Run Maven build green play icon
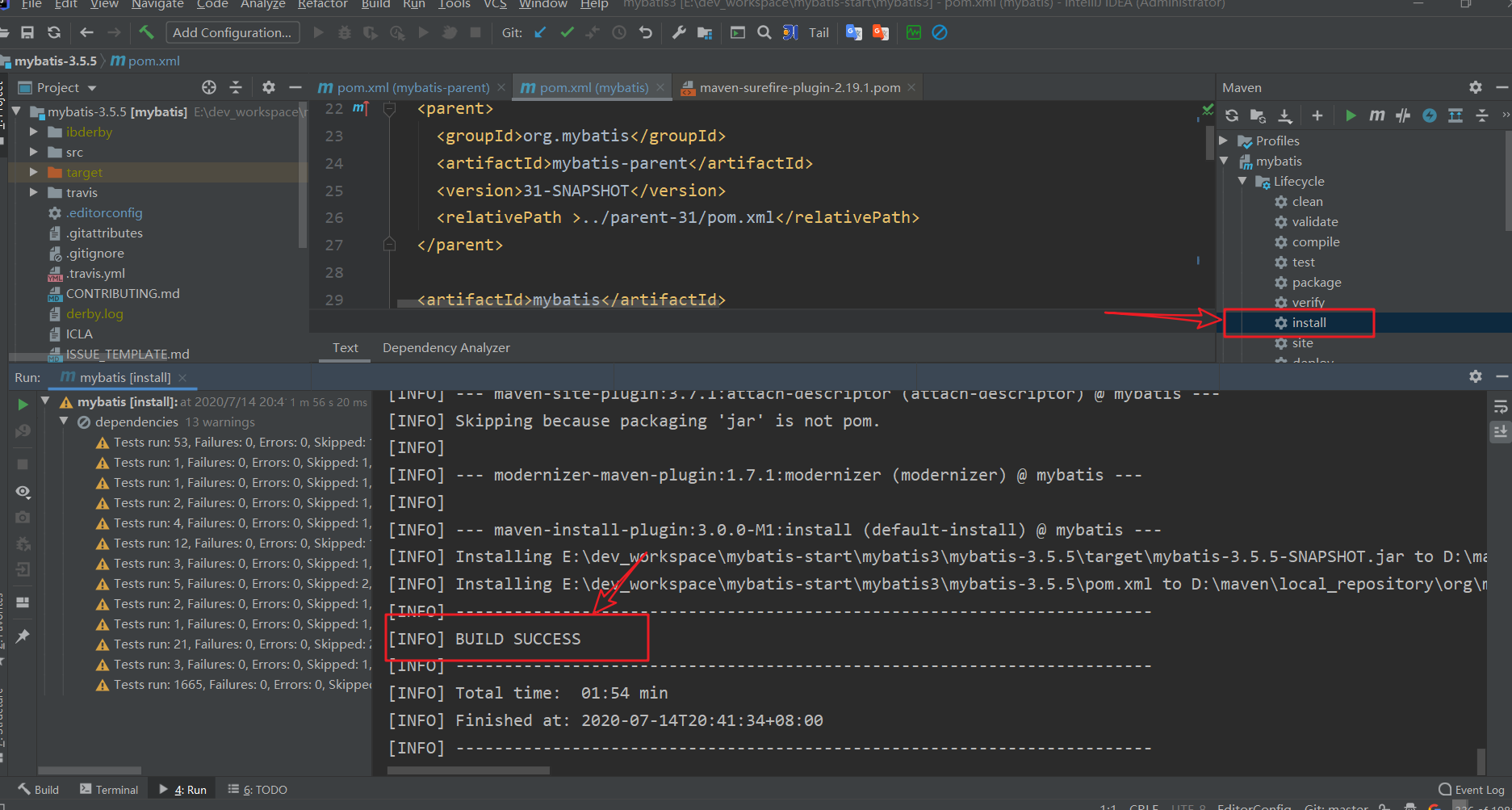1512x810 pixels. pos(1351,115)
